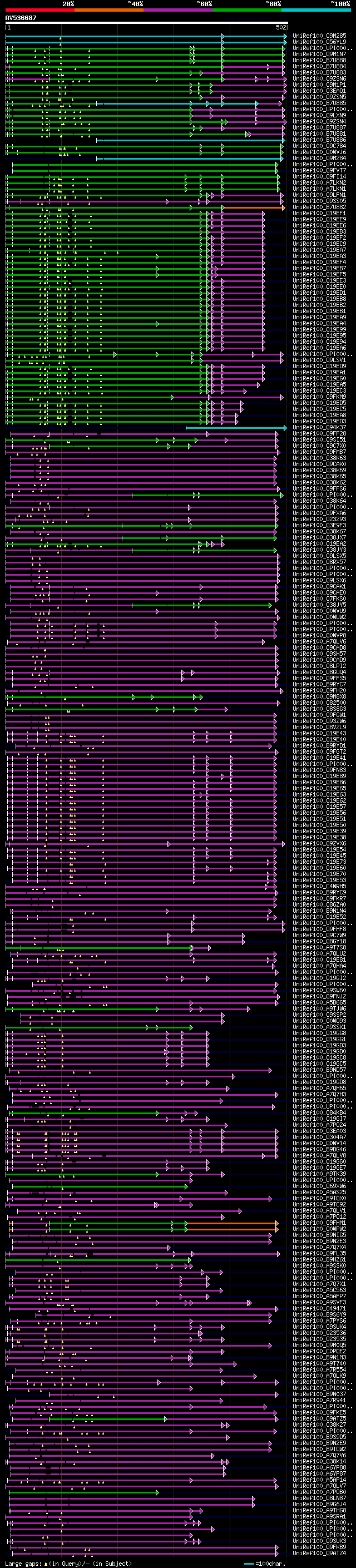Select the UniRef100_Q9C784 label
This screenshot has width=356, height=1568.
pos(319,146)
